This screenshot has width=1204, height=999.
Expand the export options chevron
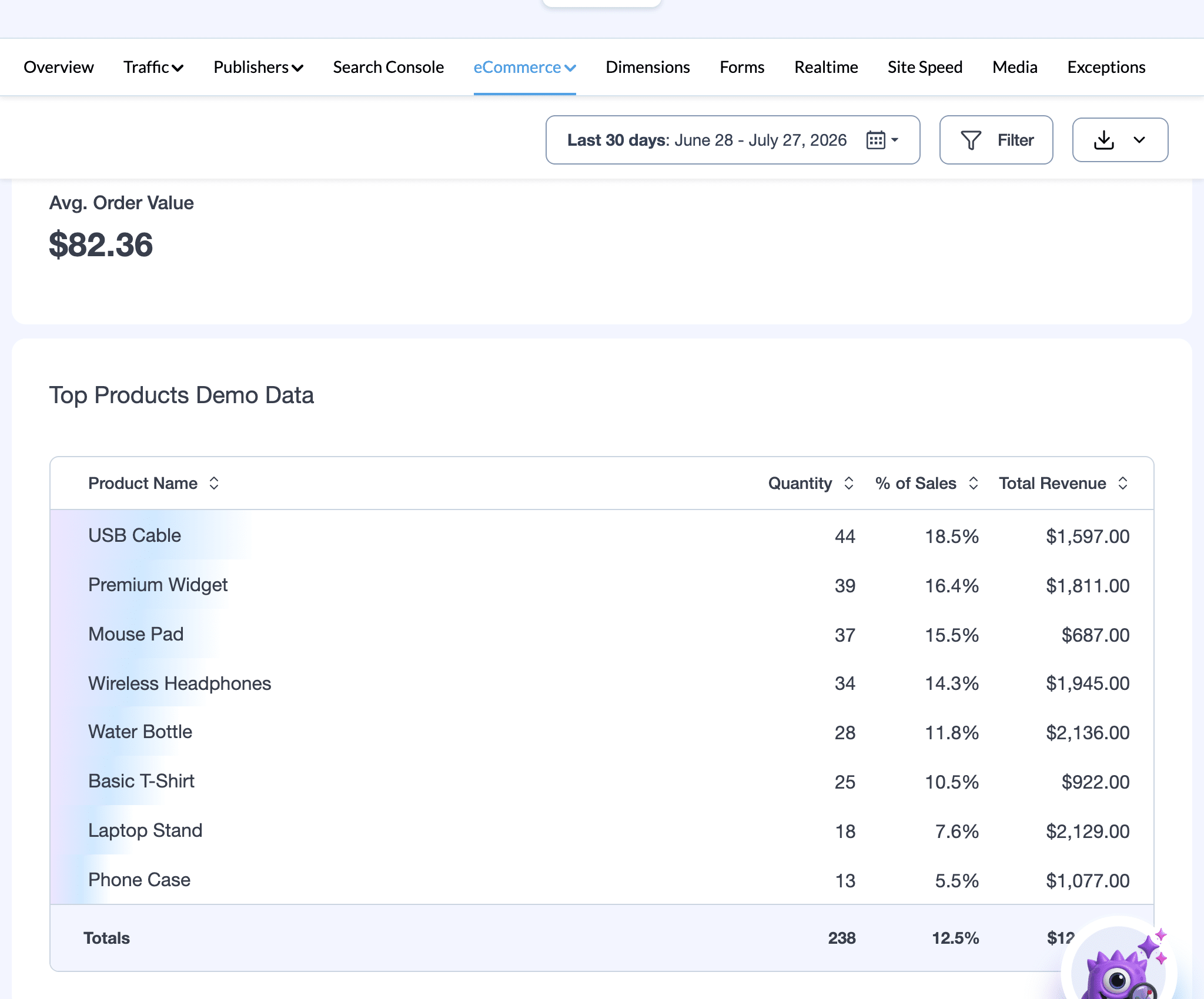coord(1139,140)
